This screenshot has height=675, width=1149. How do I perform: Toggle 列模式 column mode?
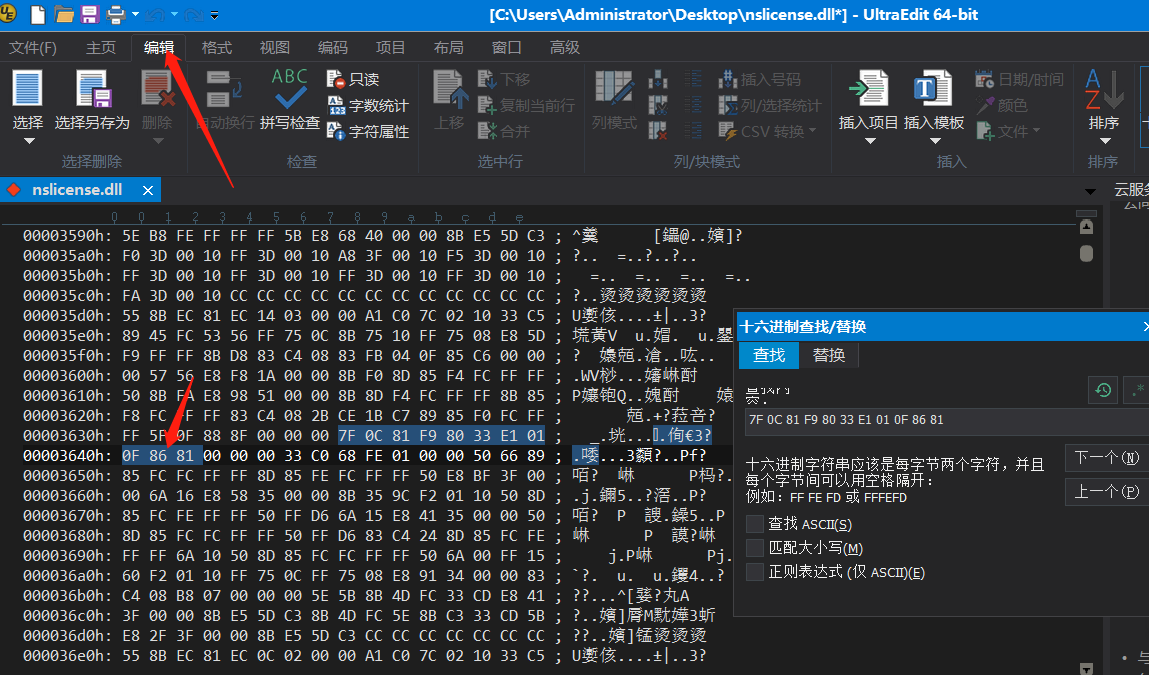pyautogui.click(x=614, y=100)
